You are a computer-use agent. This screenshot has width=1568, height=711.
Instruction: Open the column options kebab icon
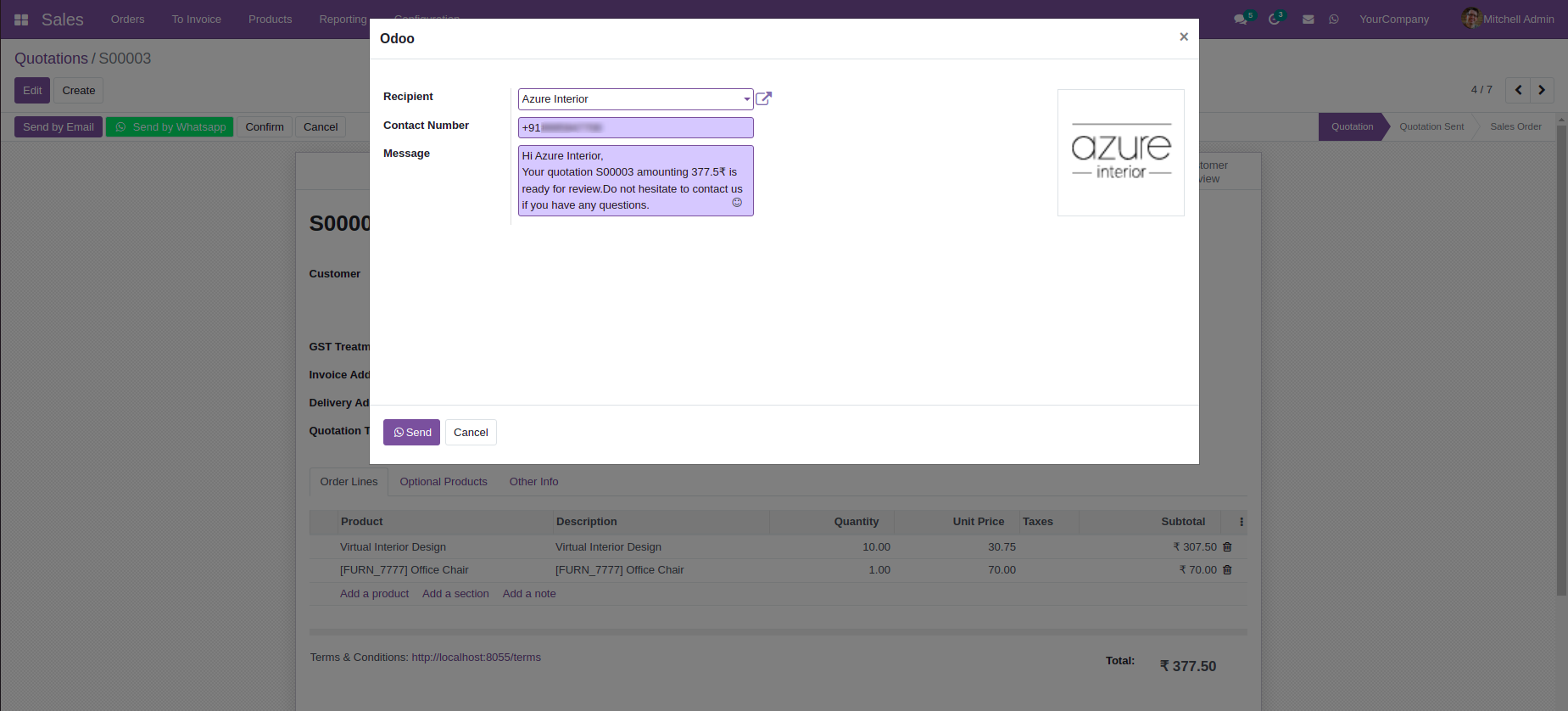[1242, 522]
